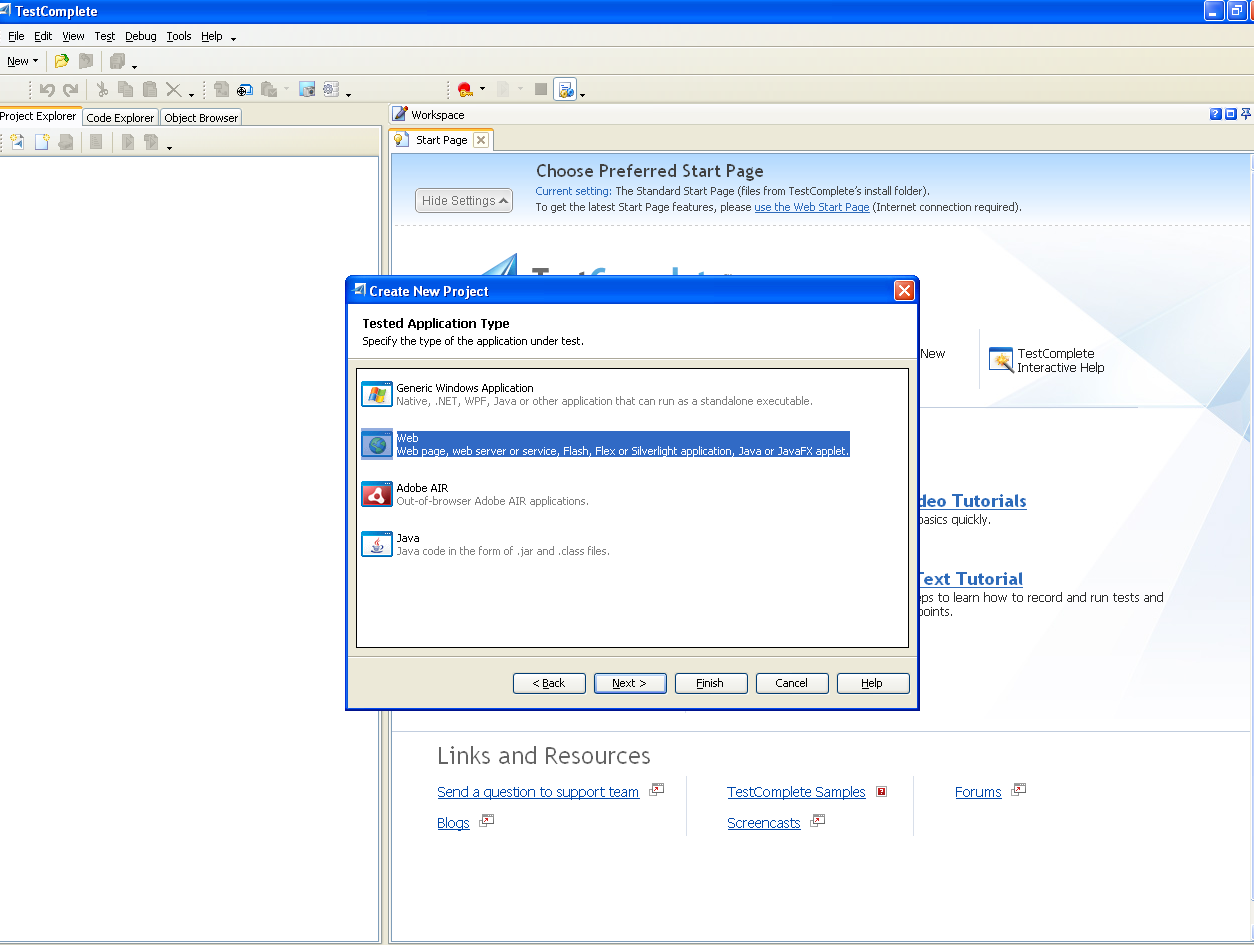Click the Copy toolbar icon

point(126,89)
